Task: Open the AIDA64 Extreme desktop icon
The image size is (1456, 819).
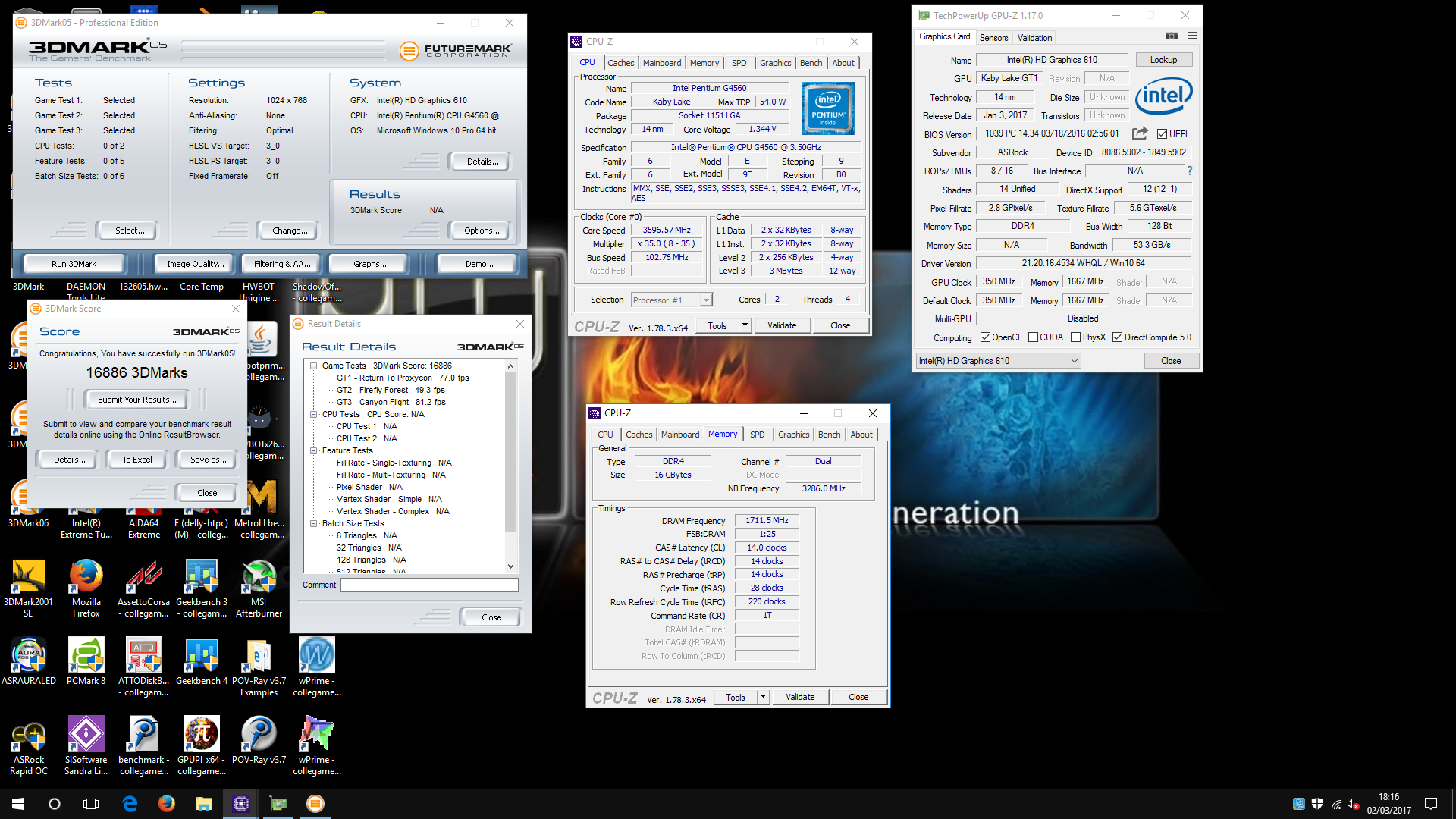Action: coord(144,522)
